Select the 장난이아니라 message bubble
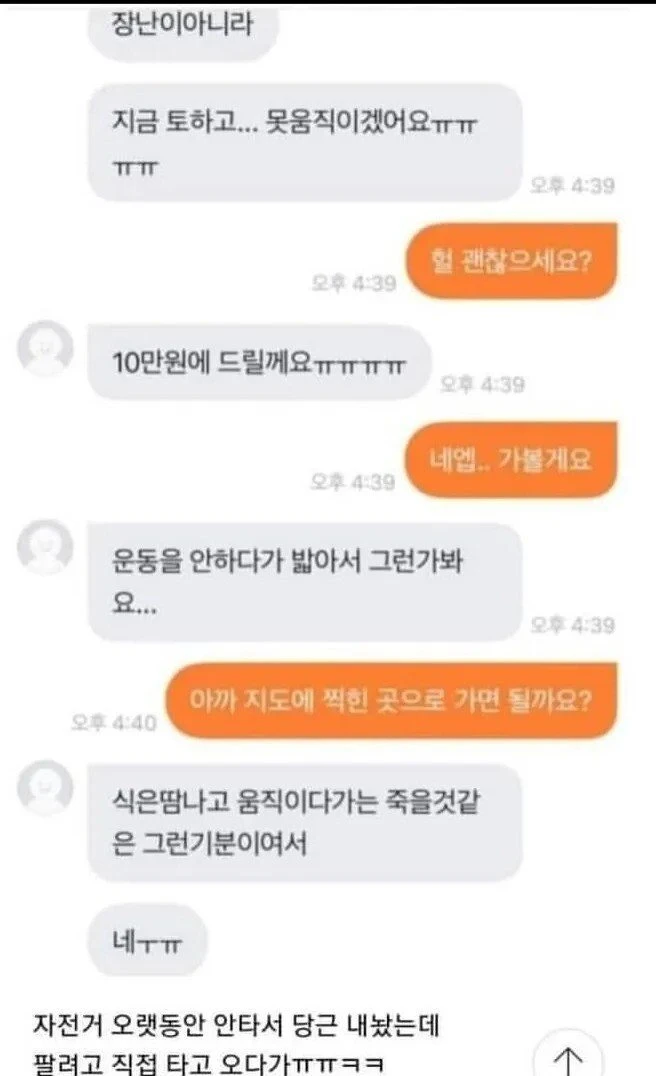Viewport: 656px width, 1076px height. coord(183,27)
